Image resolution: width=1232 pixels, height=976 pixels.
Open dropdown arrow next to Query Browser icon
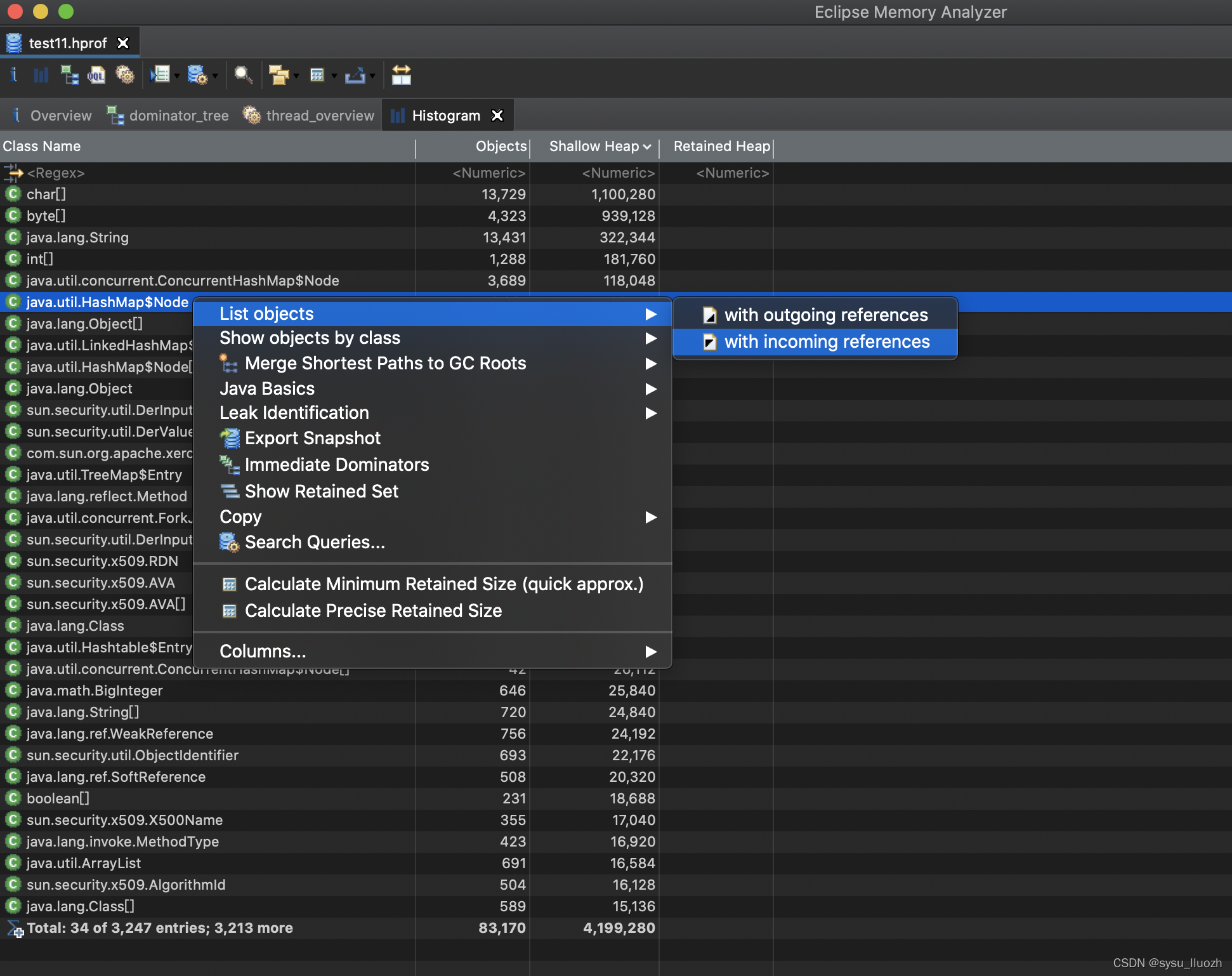215,77
